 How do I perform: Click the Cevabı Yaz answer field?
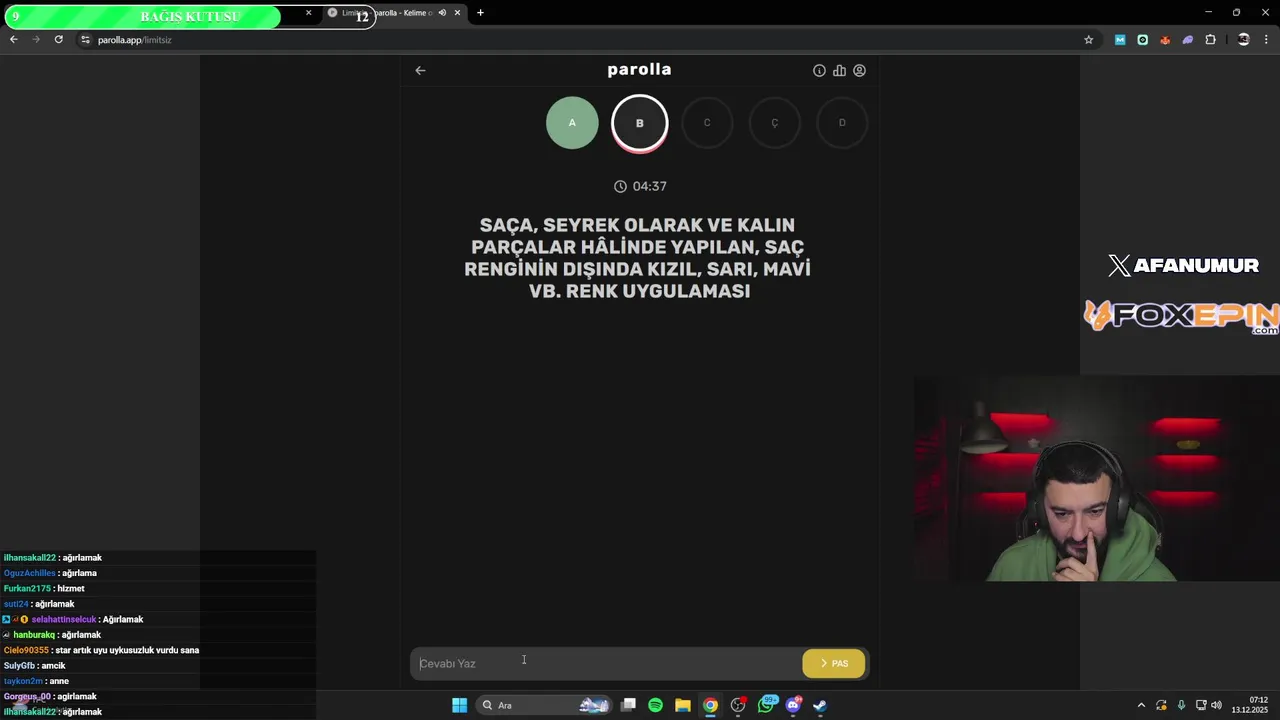coord(605,663)
